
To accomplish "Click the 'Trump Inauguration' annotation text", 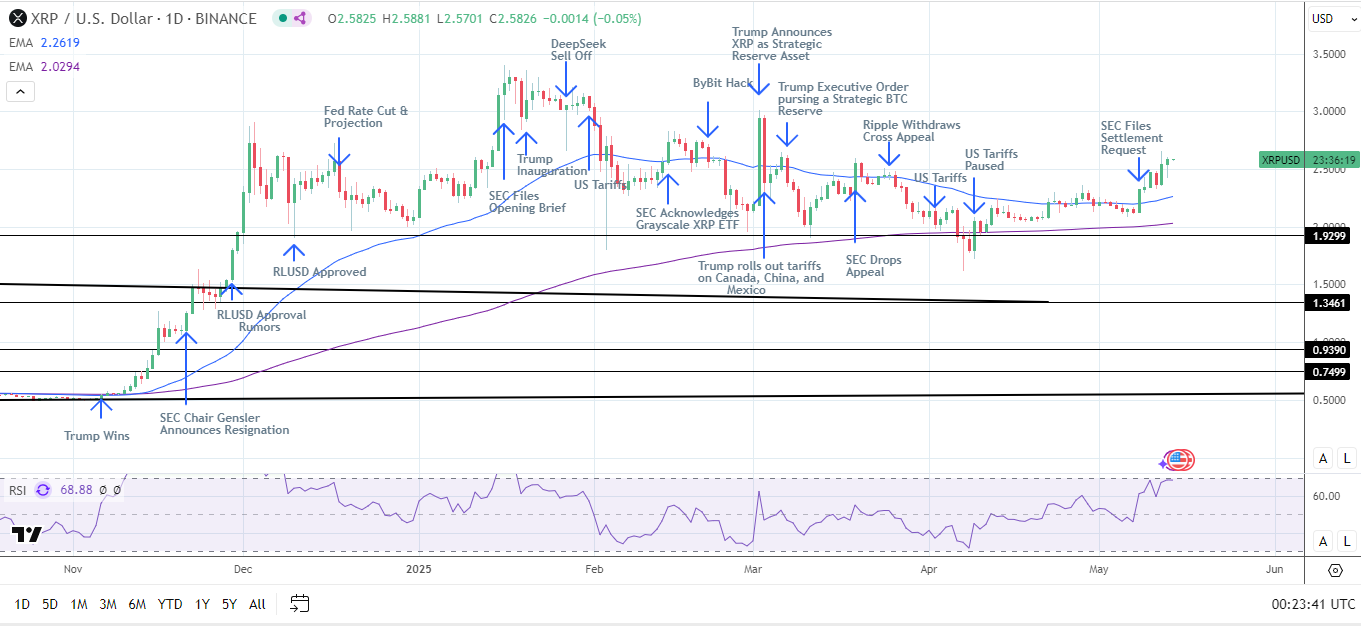I will (552, 165).
